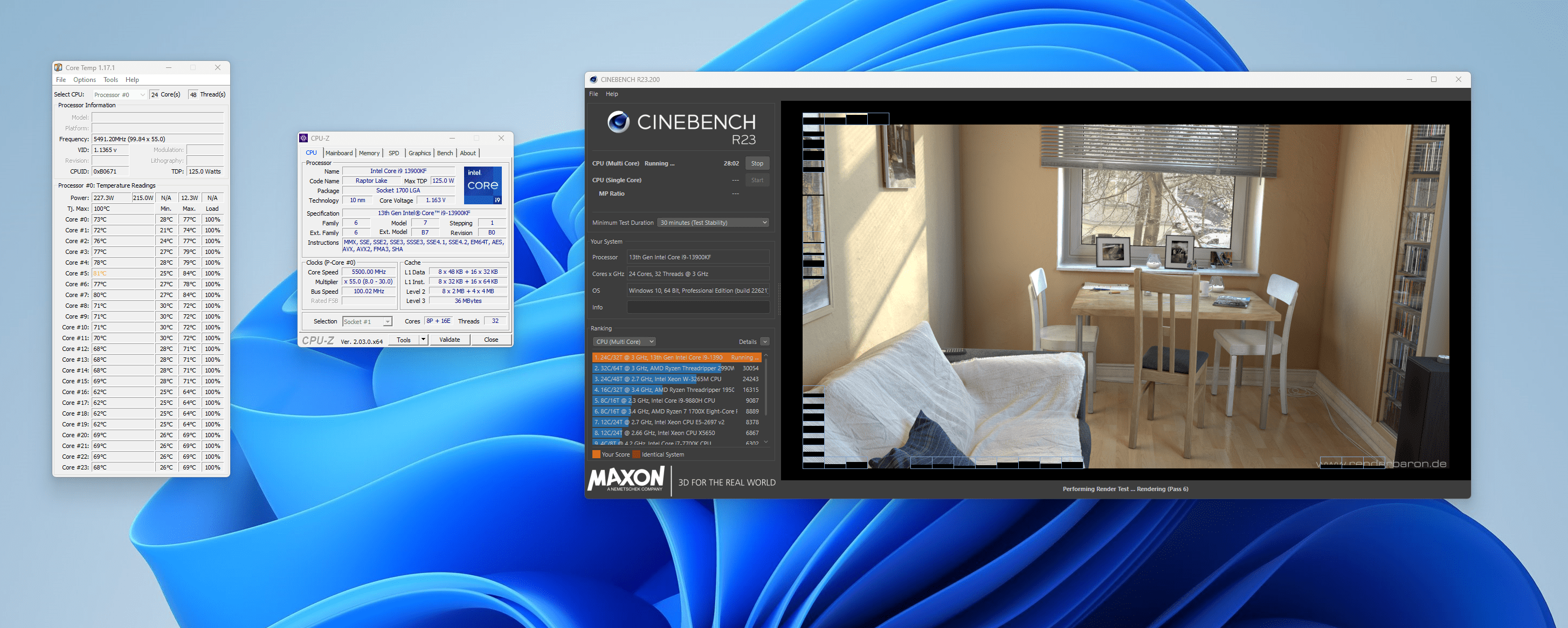Select the running 24C/32T i9-13900 ranking entry

pos(676,357)
